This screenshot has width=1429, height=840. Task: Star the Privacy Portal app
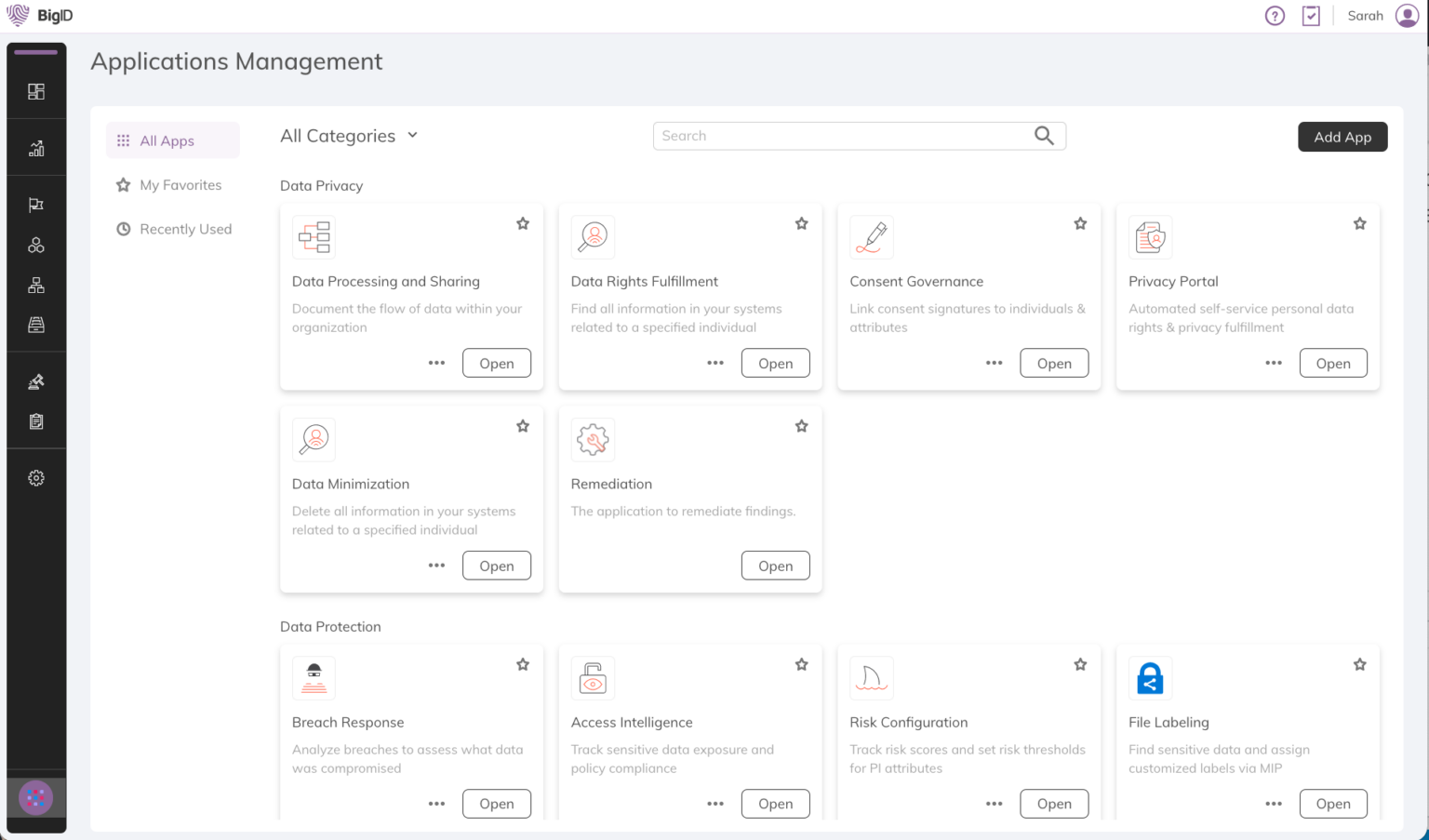[1359, 223]
